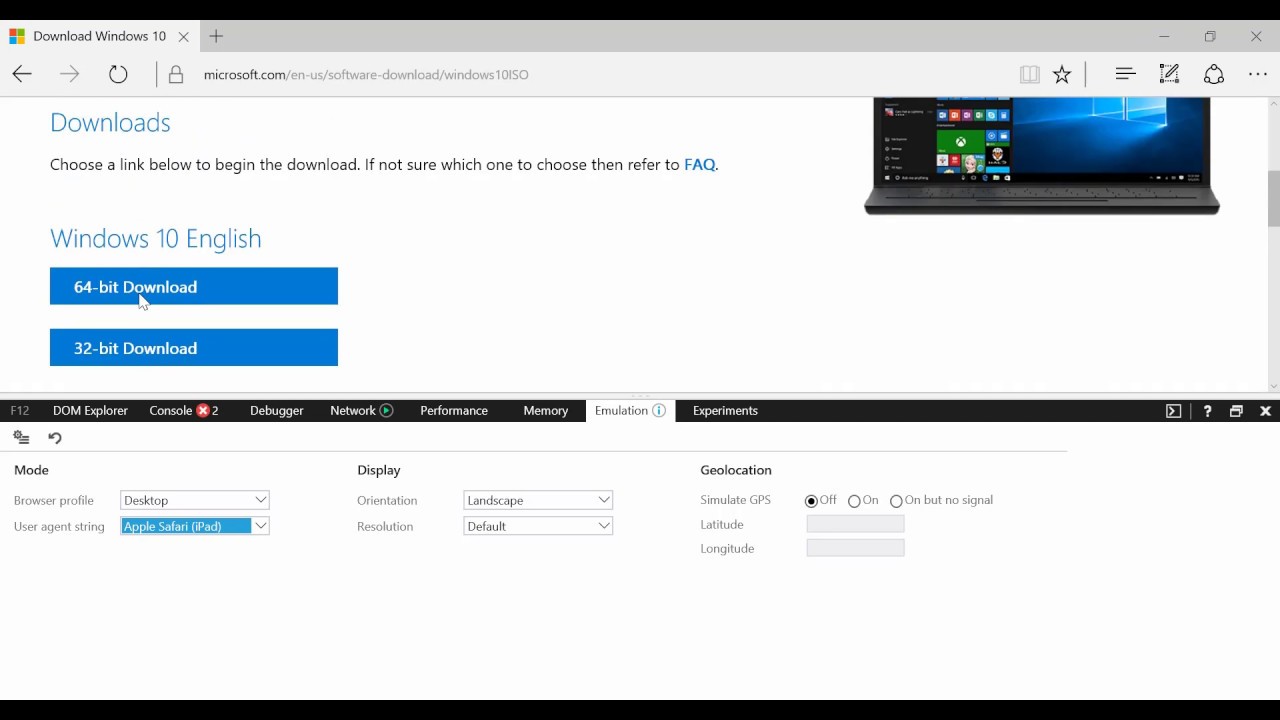Toggle the F12 console panel icon
1280x720 pixels.
coord(1174,411)
